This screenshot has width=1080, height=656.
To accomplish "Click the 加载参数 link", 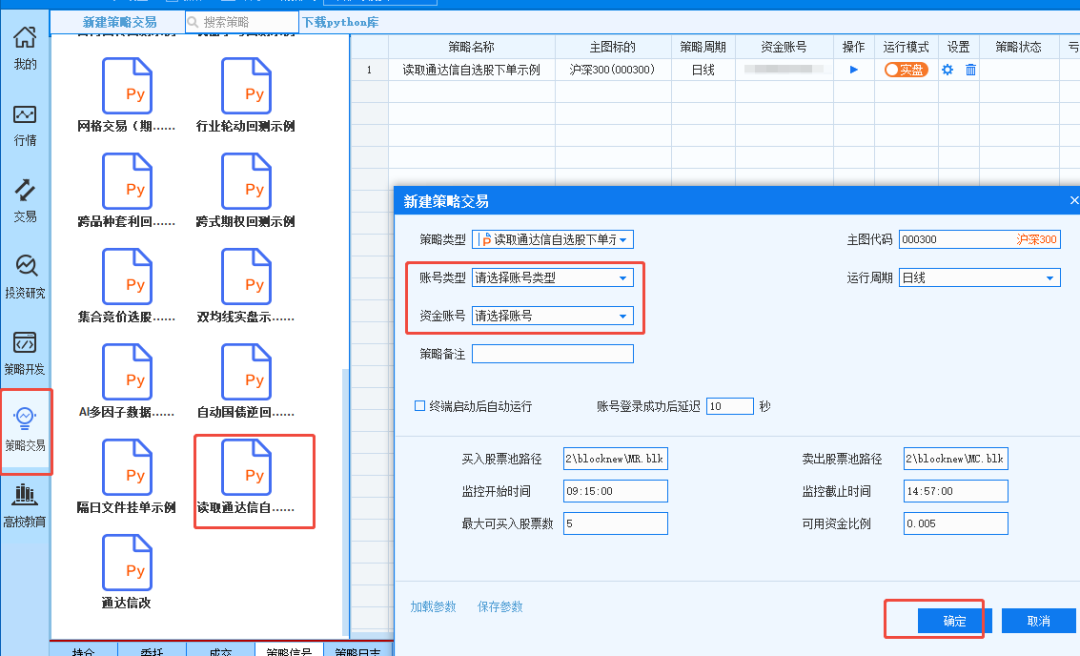I will coord(433,606).
